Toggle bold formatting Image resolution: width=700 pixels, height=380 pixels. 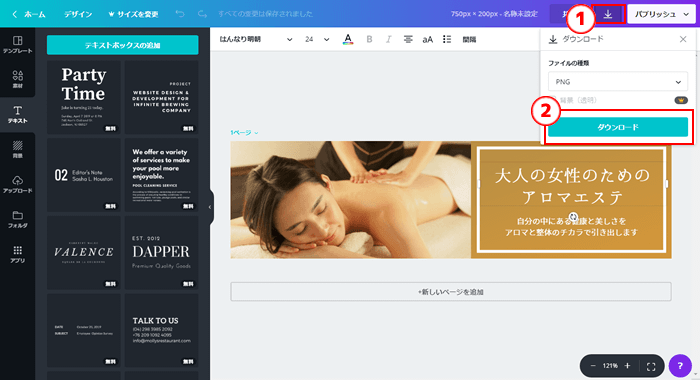click(x=369, y=39)
